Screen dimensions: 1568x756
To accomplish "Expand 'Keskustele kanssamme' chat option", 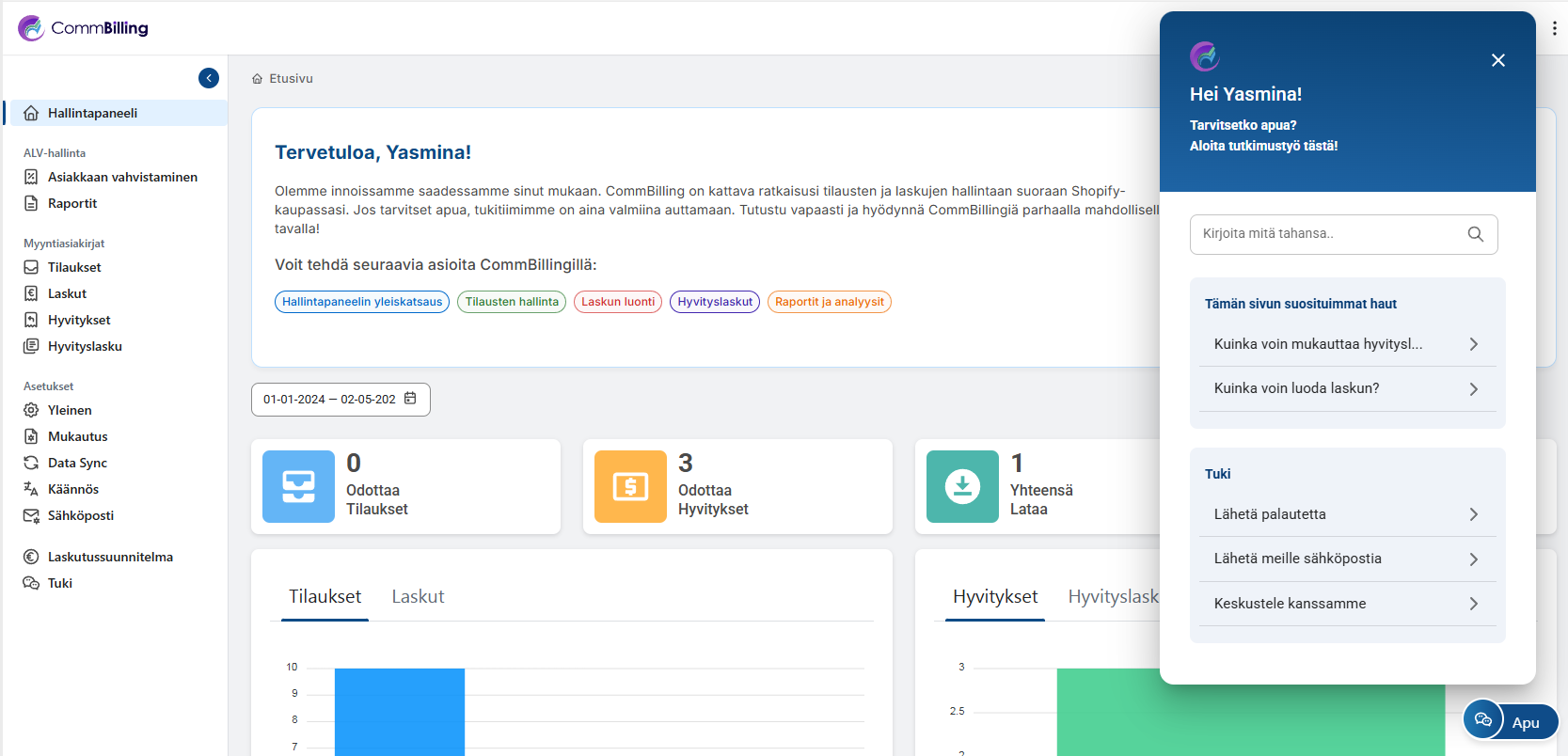I will pyautogui.click(x=1347, y=604).
